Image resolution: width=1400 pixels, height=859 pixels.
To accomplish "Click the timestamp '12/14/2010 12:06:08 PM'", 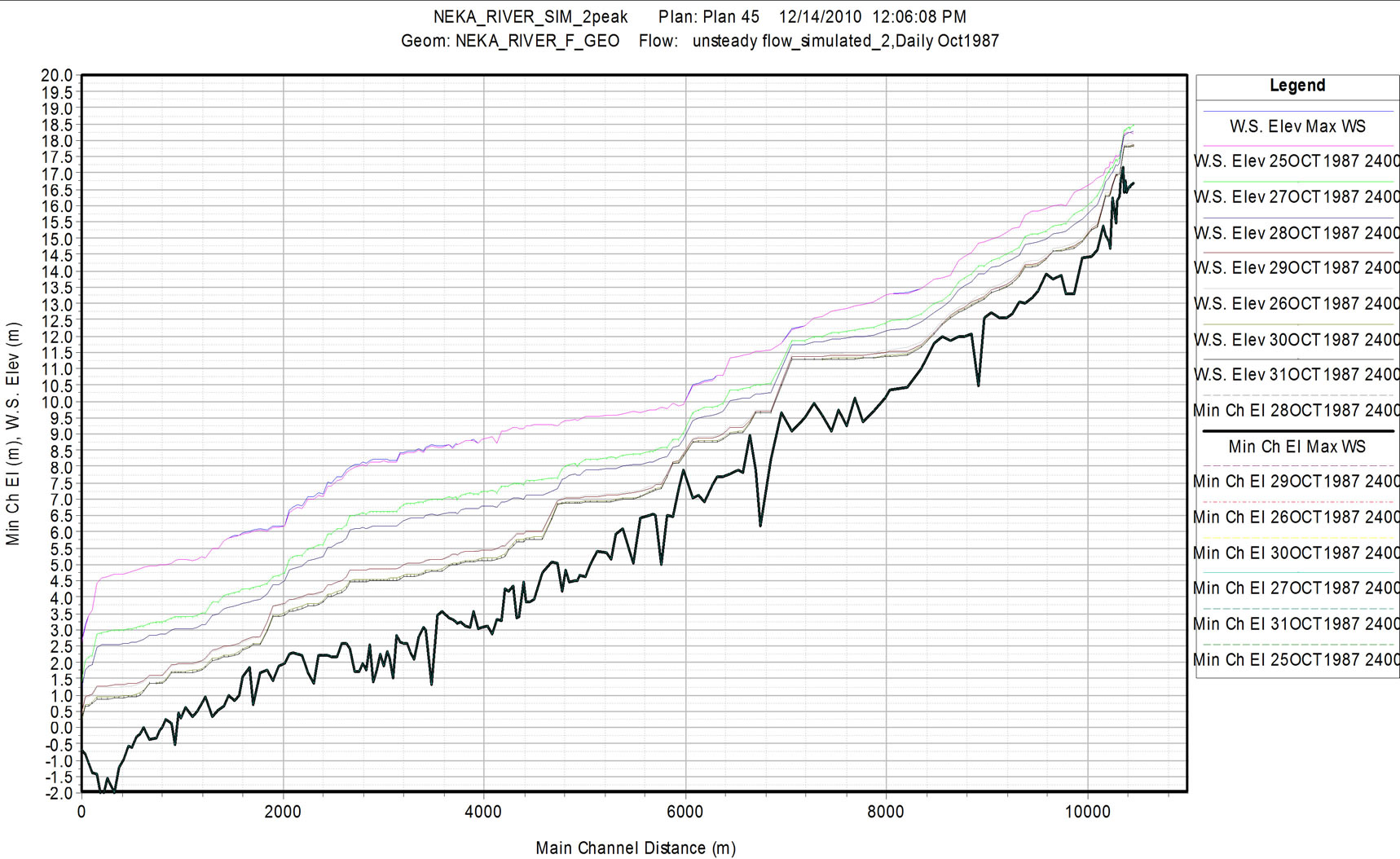I will point(872,16).
